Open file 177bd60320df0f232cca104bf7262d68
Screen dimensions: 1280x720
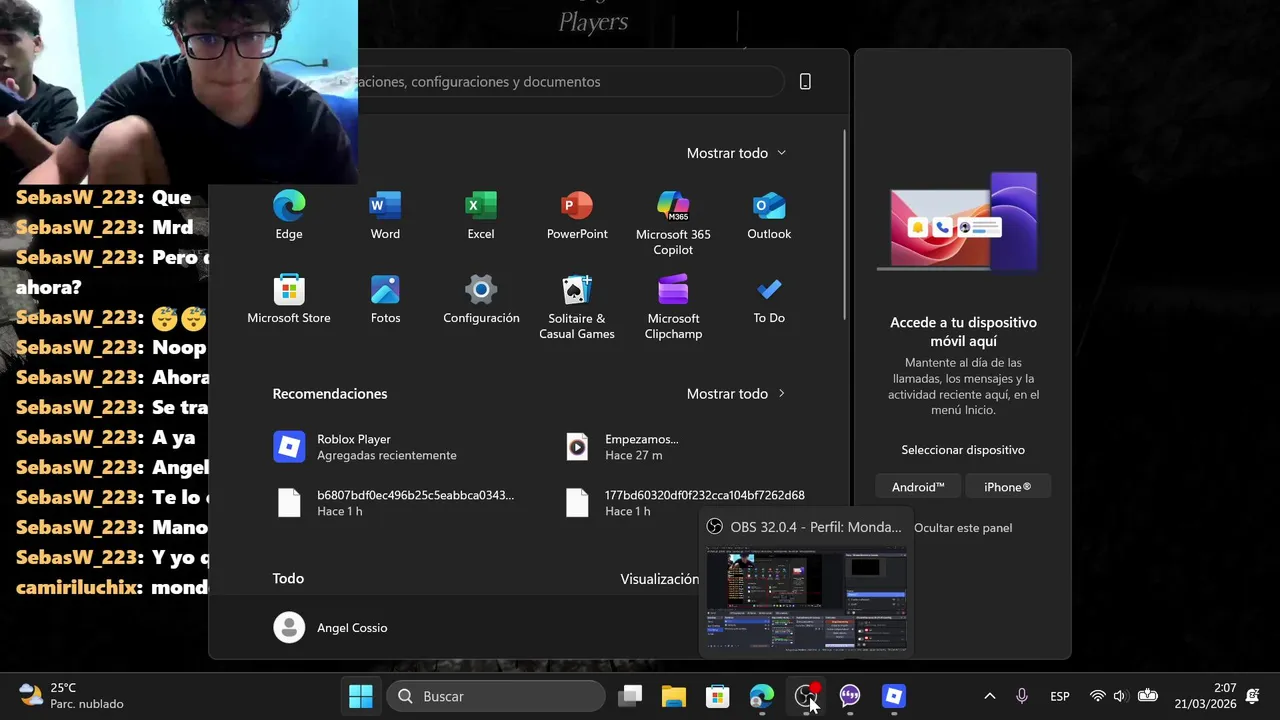(x=685, y=503)
